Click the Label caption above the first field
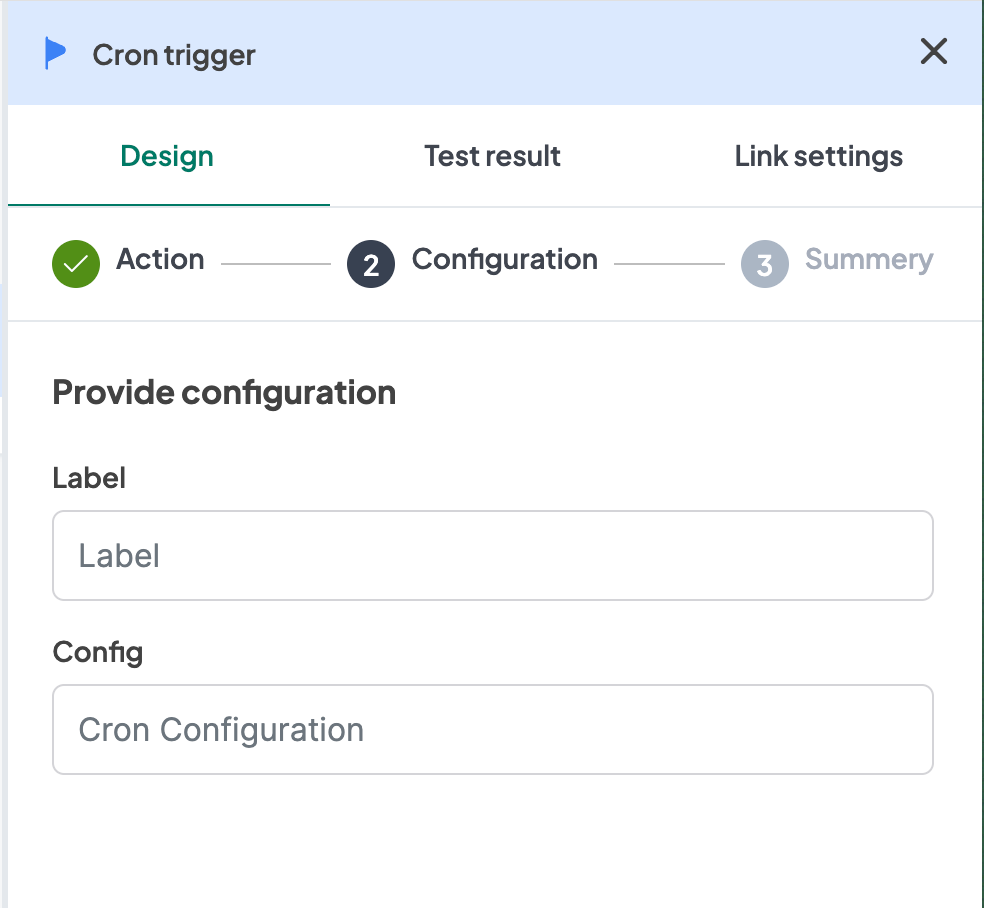This screenshot has height=908, width=984. point(89,478)
